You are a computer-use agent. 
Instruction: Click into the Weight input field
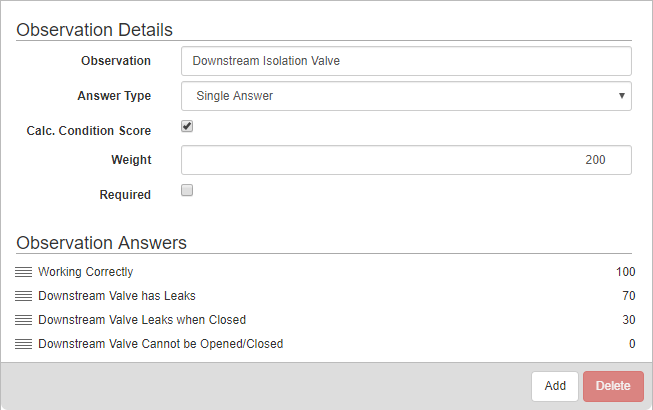(406, 160)
